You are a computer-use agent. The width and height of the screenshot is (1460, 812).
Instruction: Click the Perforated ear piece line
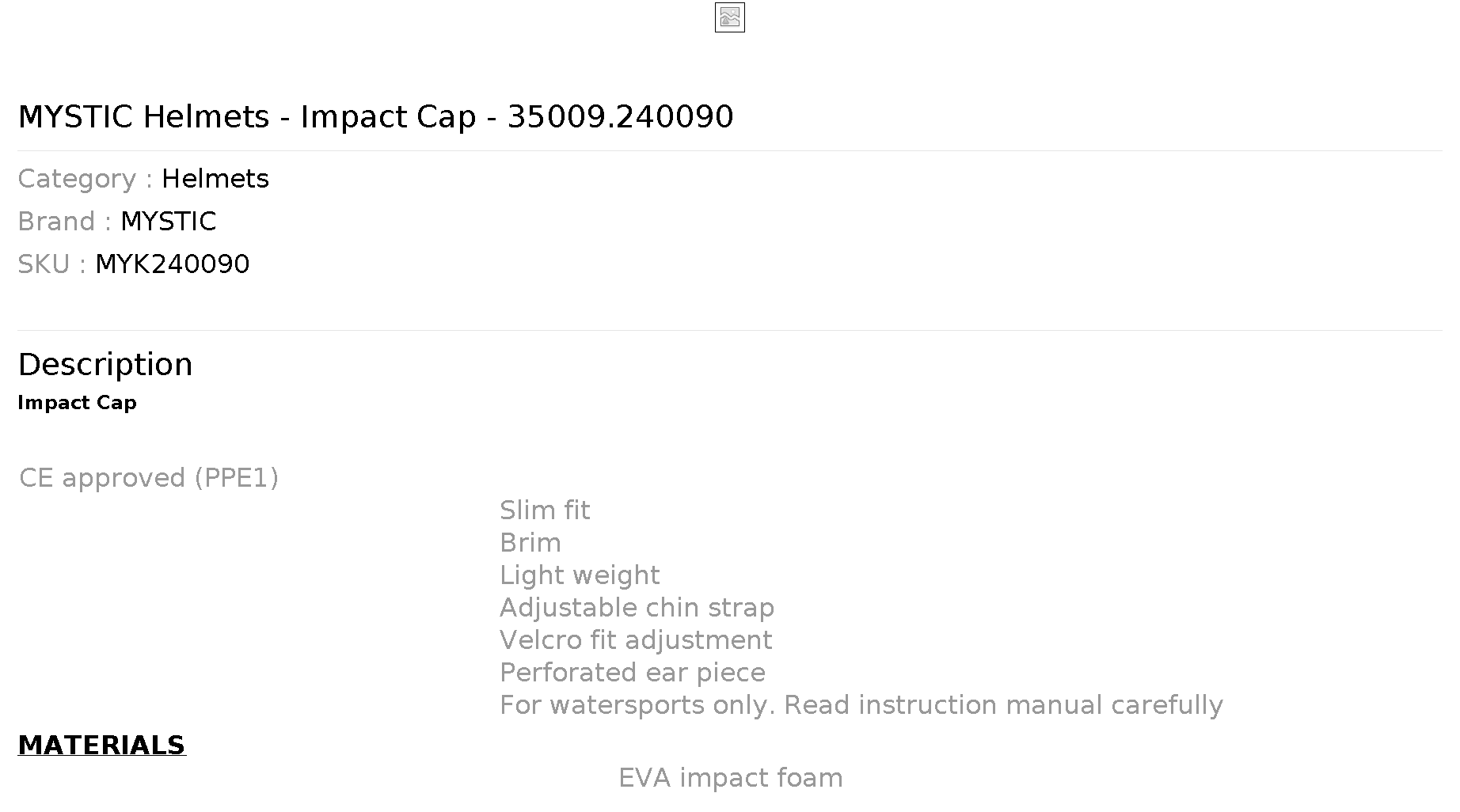click(633, 673)
